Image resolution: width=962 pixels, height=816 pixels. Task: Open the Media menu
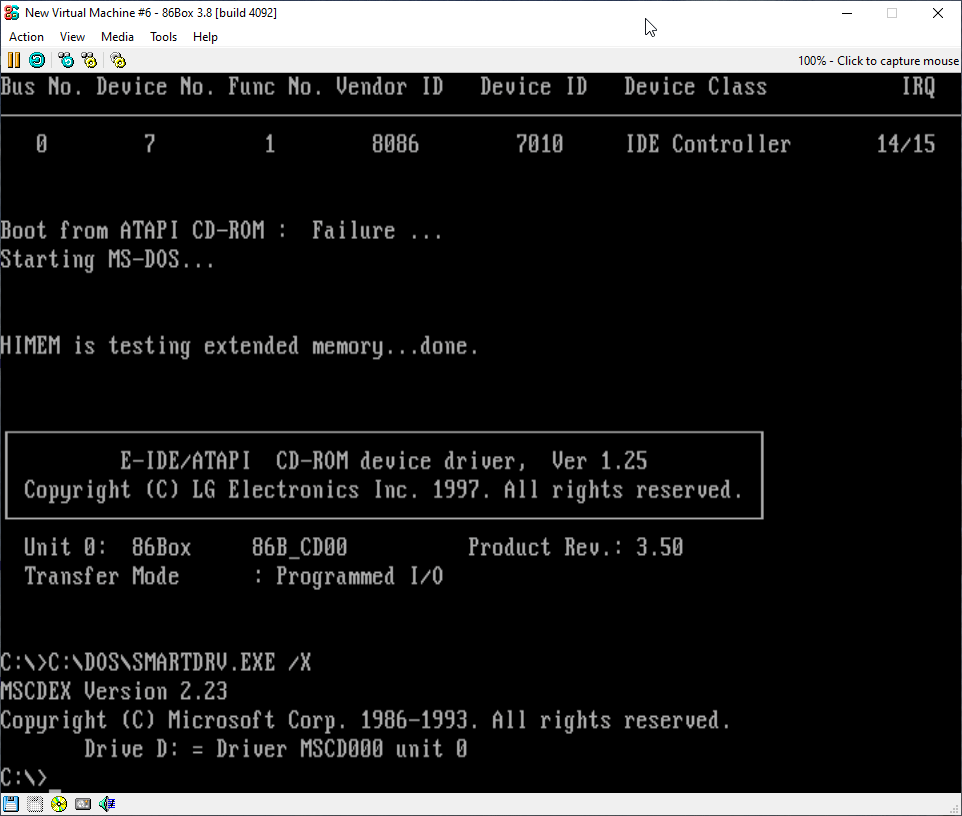tap(117, 37)
